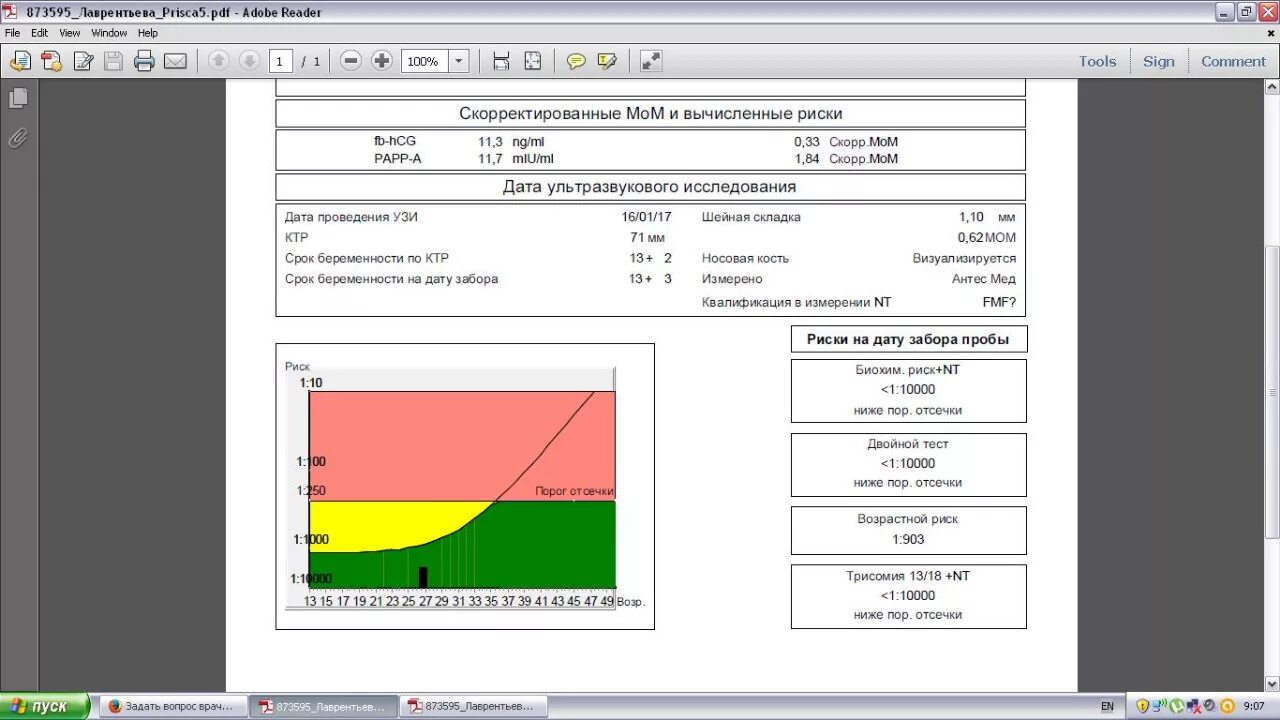The image size is (1280, 720).
Task: Click the 'Риски на дату забора пробы' header box
Action: coord(908,339)
